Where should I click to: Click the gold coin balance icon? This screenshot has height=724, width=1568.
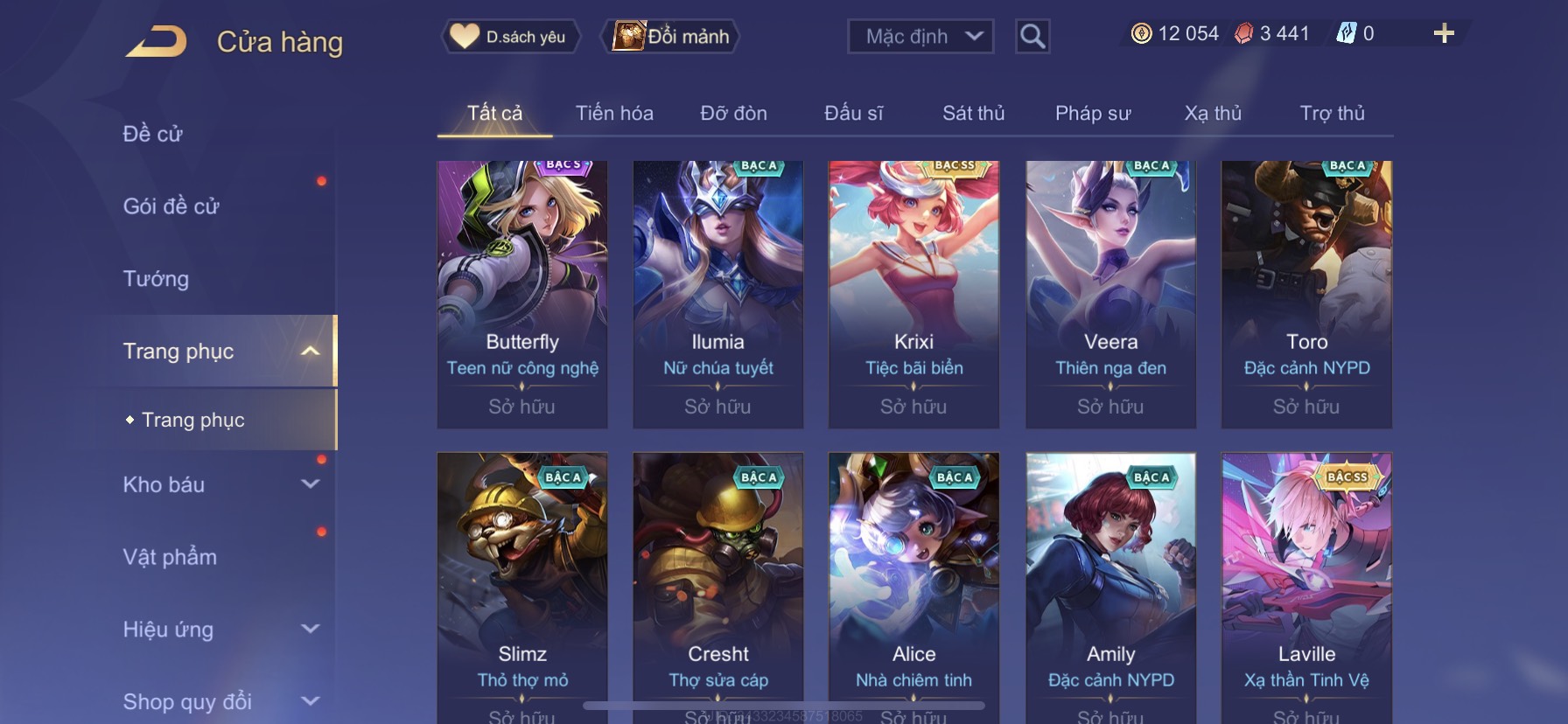click(1141, 33)
